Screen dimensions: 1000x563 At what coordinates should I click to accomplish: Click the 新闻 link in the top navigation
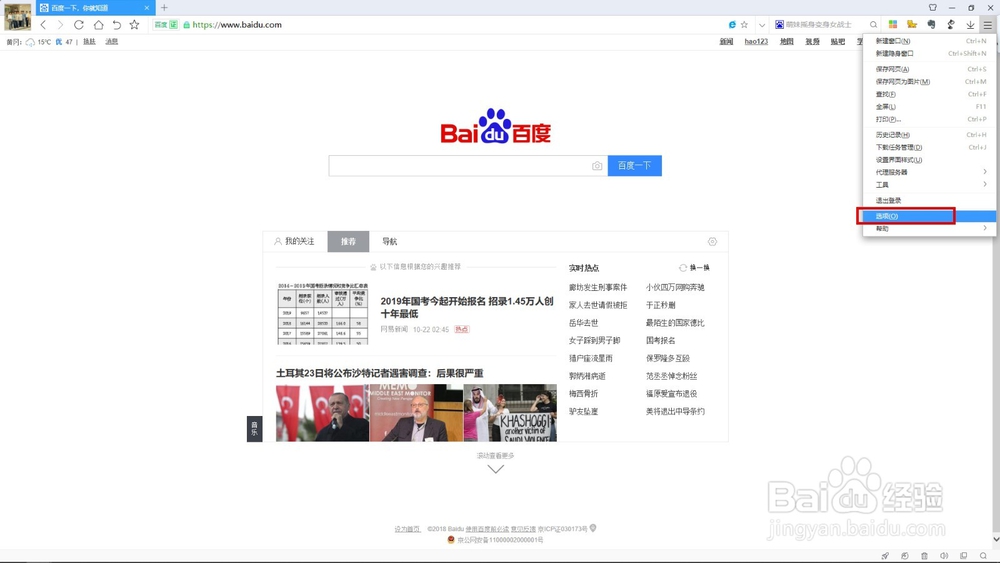(x=726, y=41)
